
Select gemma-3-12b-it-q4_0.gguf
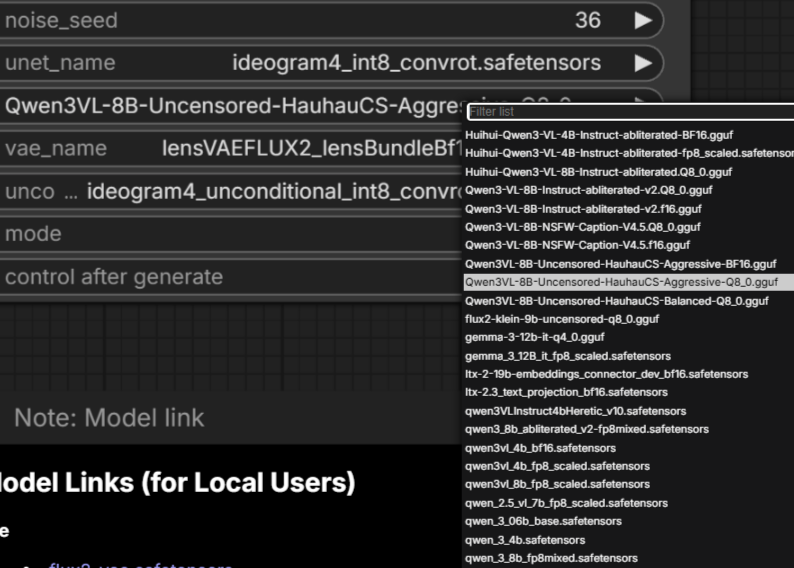click(x=629, y=338)
